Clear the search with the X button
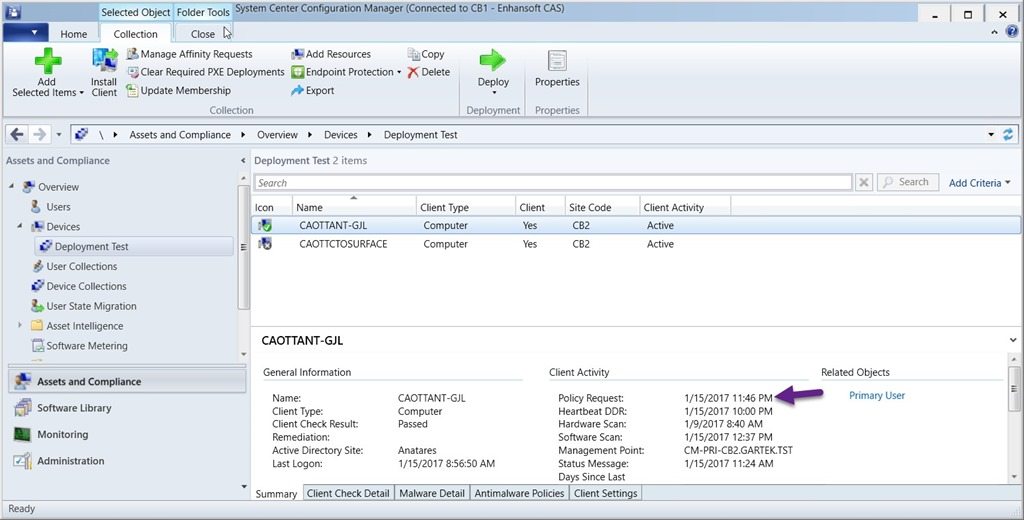The width and height of the screenshot is (1024, 520). click(863, 183)
